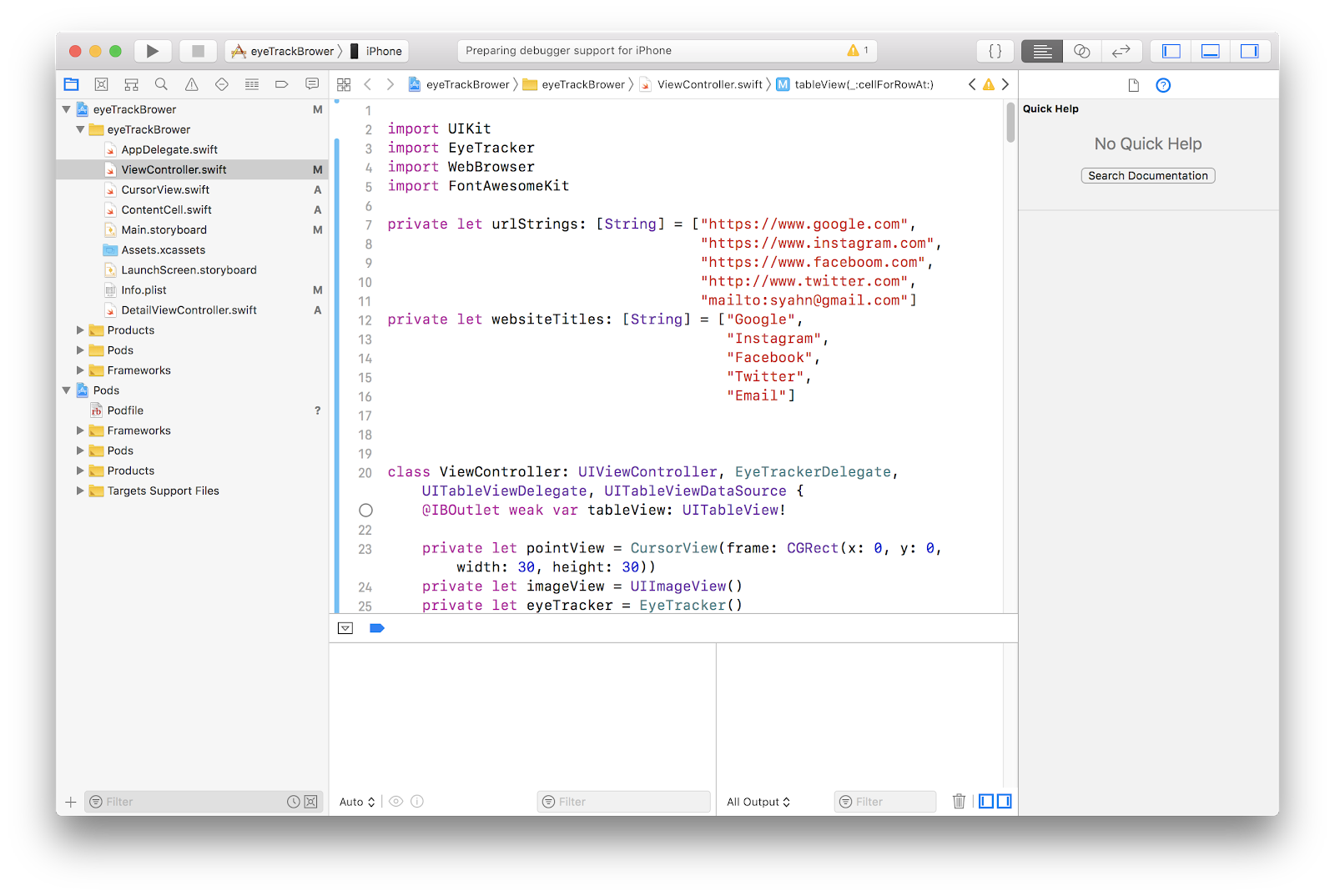Image resolution: width=1335 pixels, height=896 pixels.
Task: Click Search Documentation button
Action: click(x=1148, y=176)
